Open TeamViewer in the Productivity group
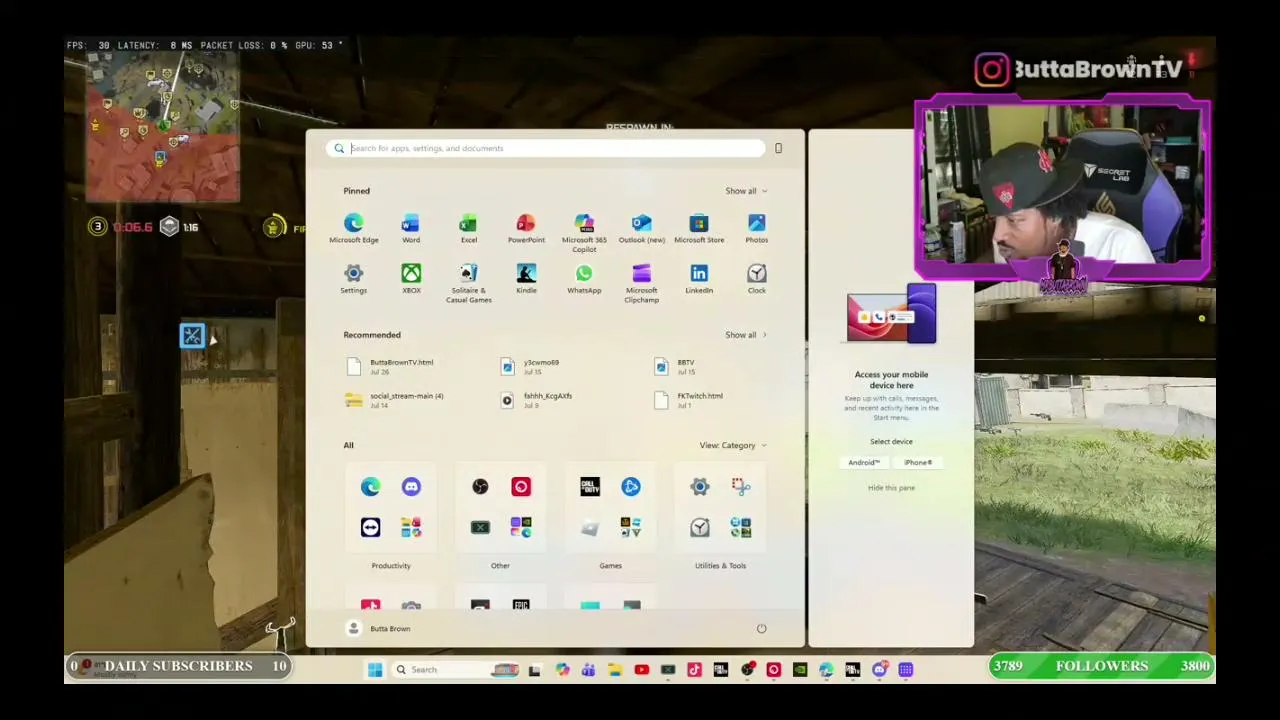The width and height of the screenshot is (1280, 720). tap(370, 527)
